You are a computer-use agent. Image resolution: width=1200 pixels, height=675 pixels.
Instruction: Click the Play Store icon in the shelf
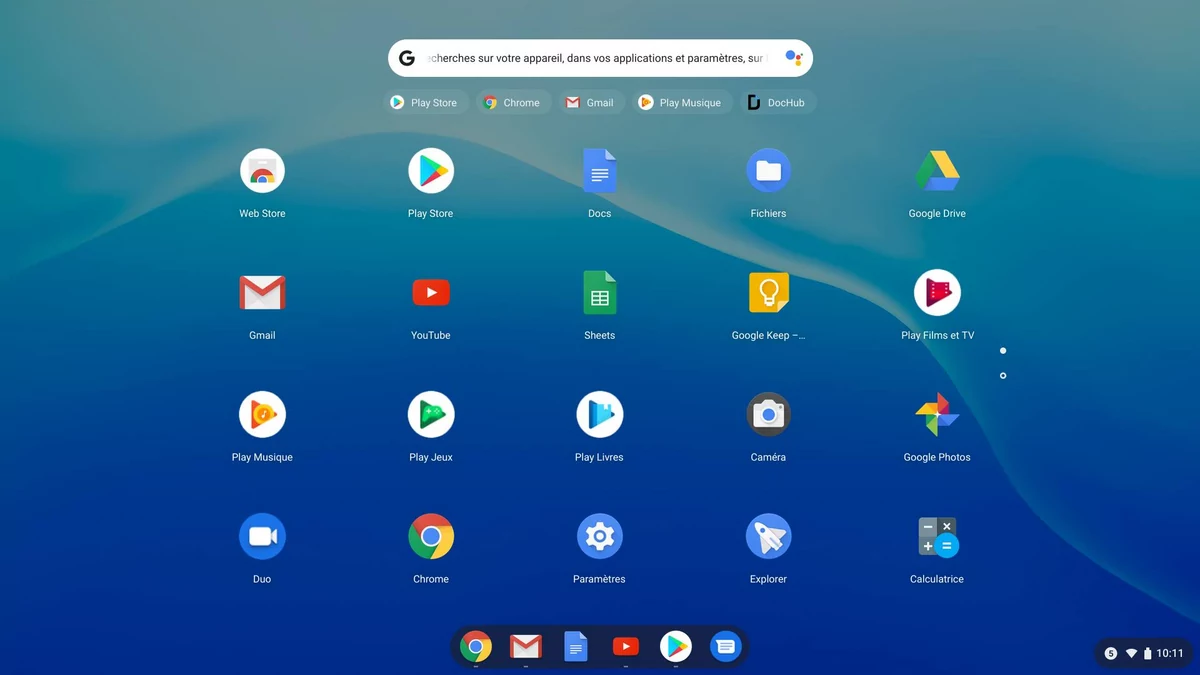coord(676,647)
